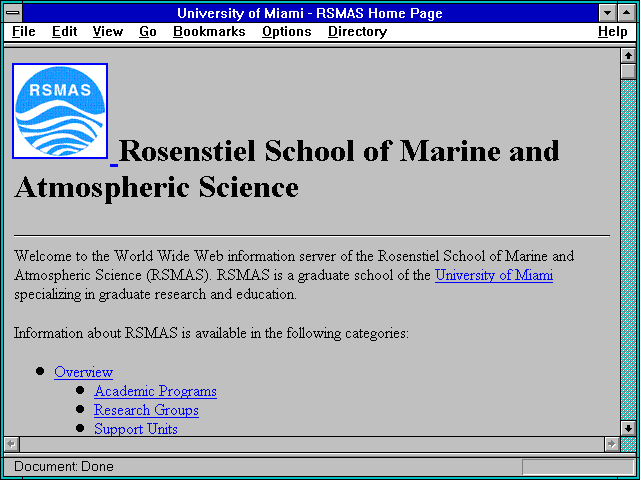Open the Research Groups link
640x480 pixels.
coord(146,410)
